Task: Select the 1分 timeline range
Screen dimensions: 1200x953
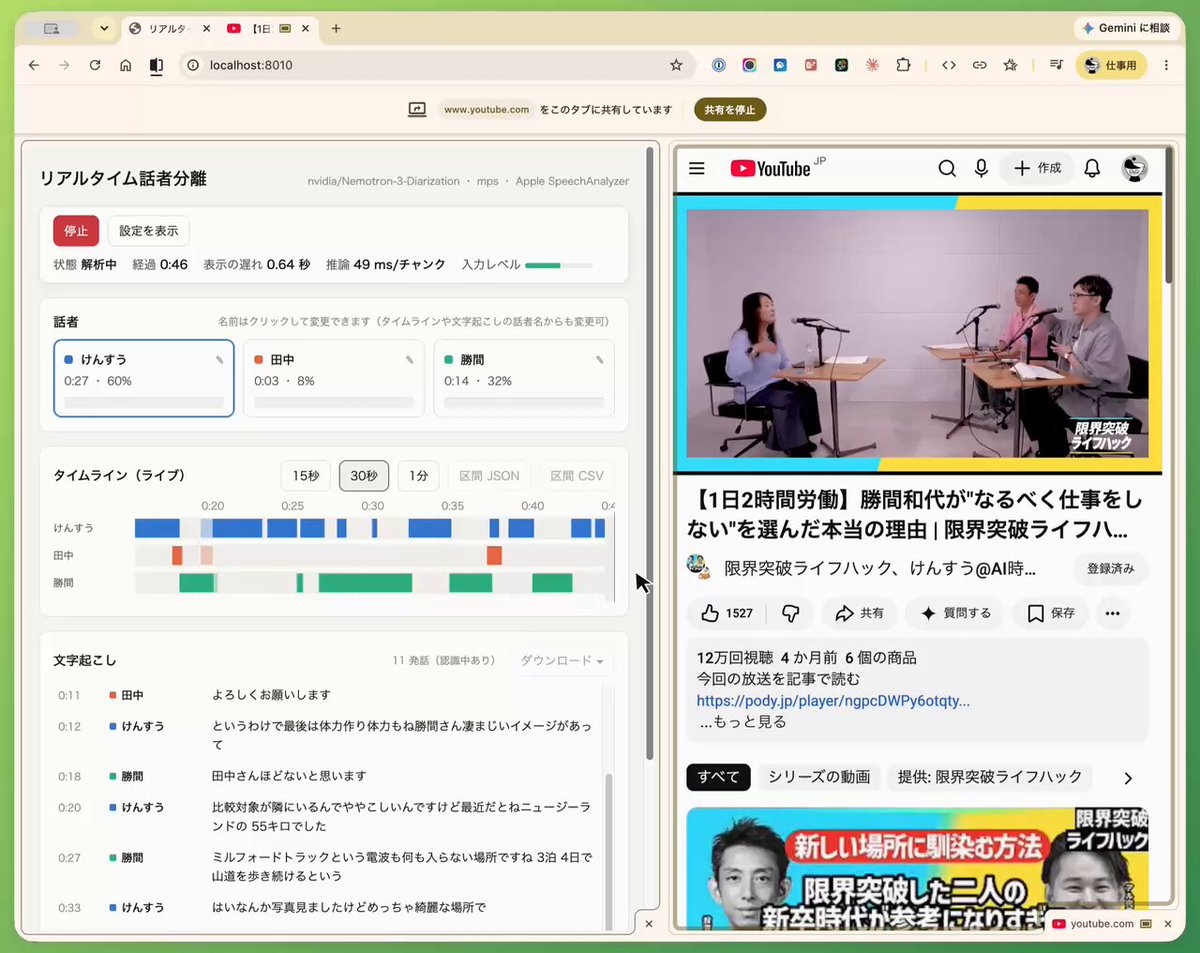Action: [x=418, y=476]
